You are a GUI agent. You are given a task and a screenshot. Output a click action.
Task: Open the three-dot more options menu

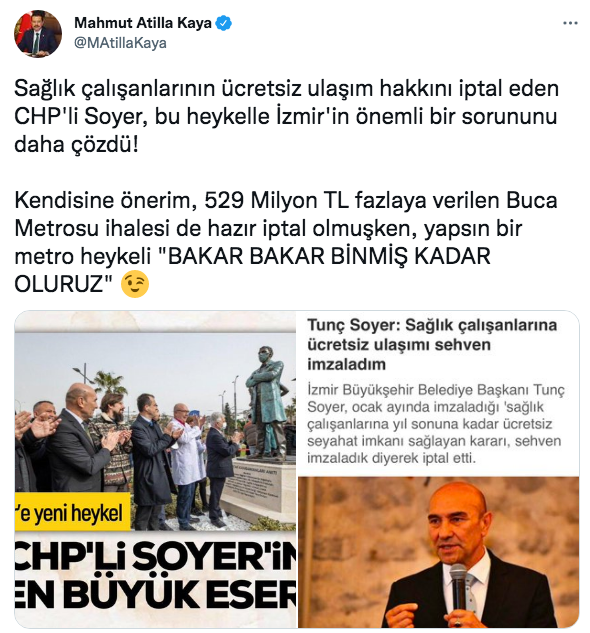pyautogui.click(x=570, y=23)
